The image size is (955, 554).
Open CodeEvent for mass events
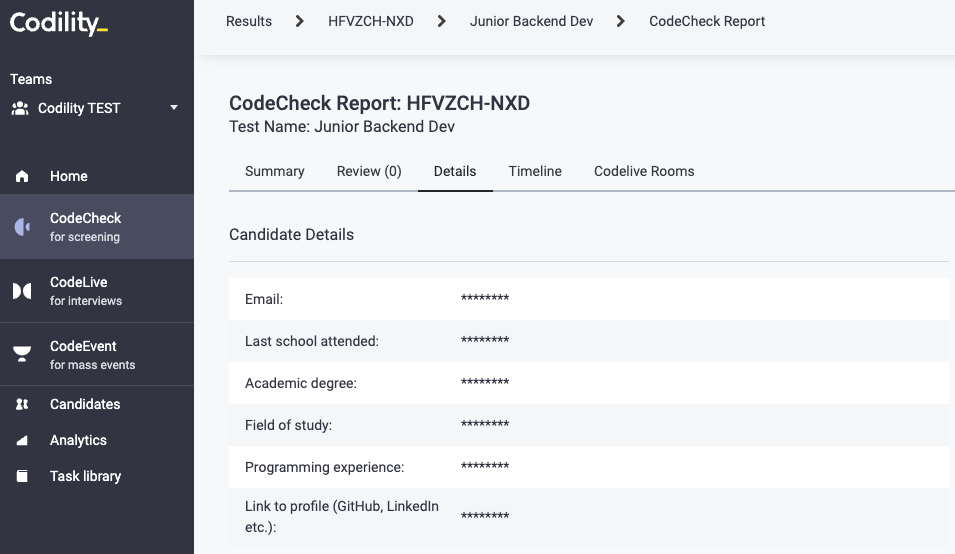[x=97, y=354]
